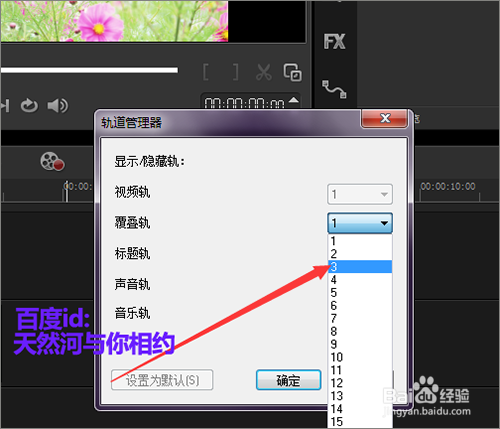
Task: Choose 15 in the overlay track list
Action: click(360, 421)
